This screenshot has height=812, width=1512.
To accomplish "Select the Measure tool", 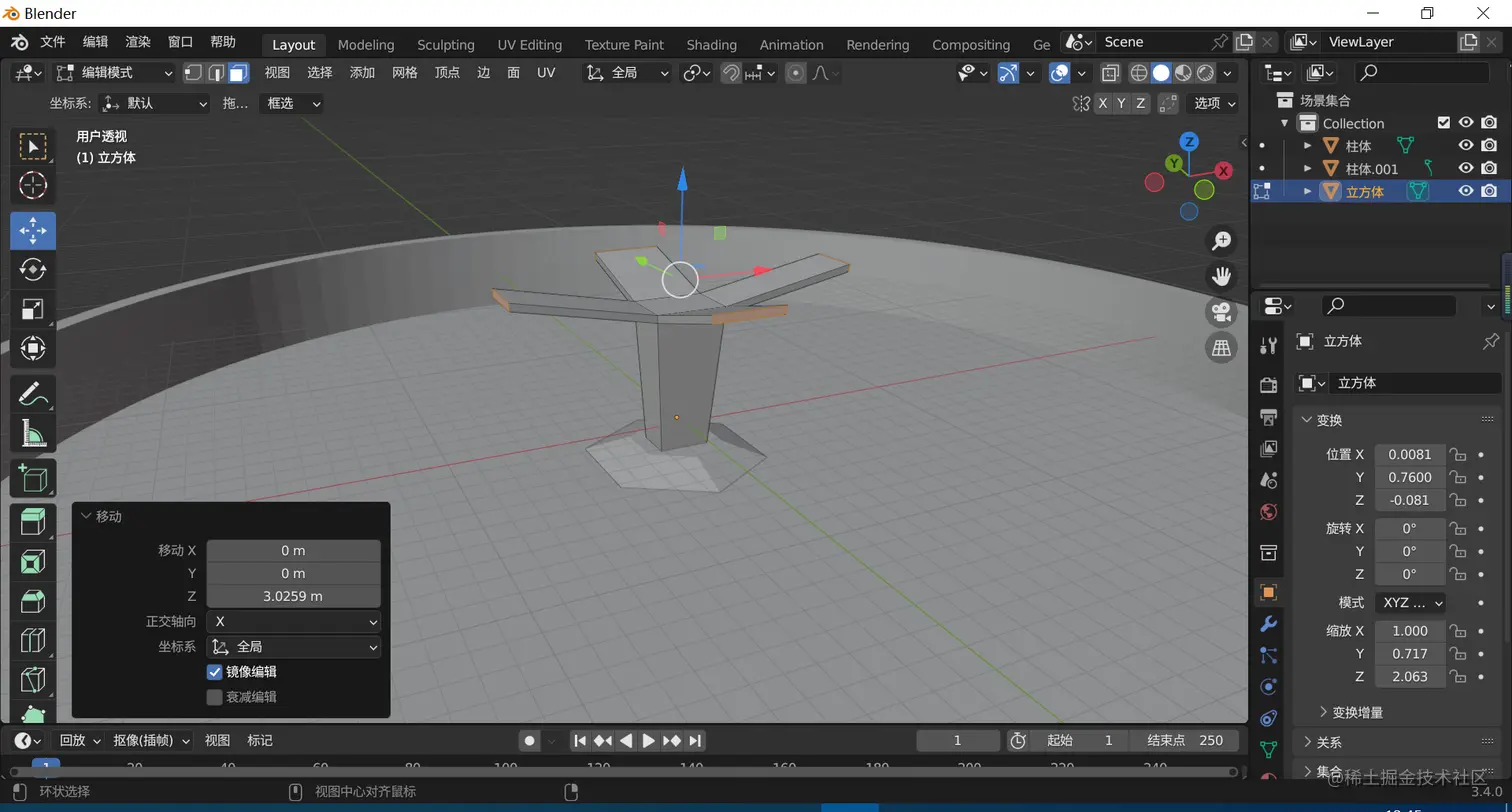I will click(x=33, y=433).
